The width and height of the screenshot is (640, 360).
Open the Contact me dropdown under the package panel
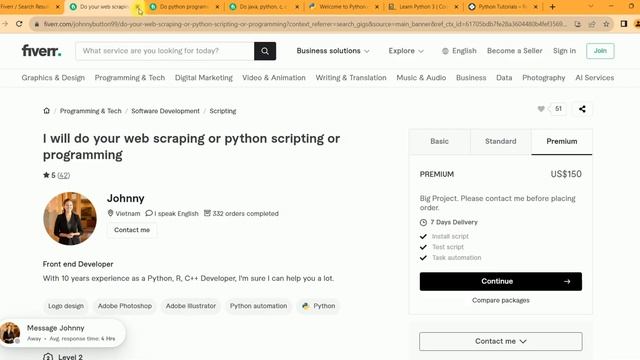click(500, 341)
